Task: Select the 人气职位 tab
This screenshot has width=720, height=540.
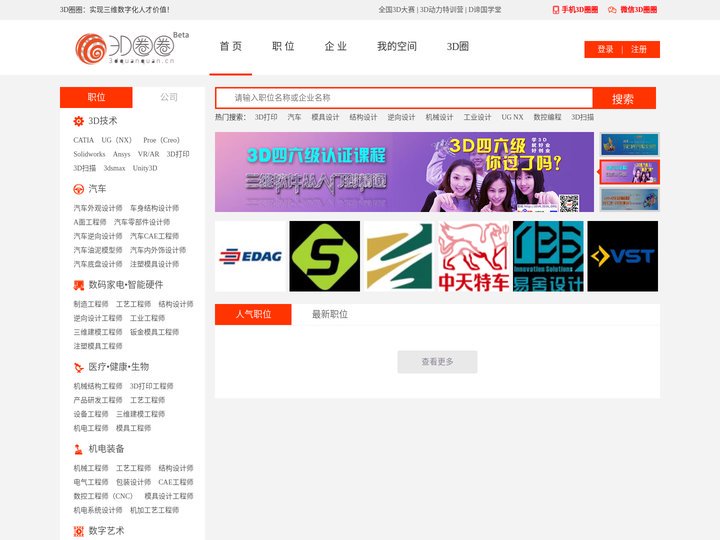Action: (253, 315)
